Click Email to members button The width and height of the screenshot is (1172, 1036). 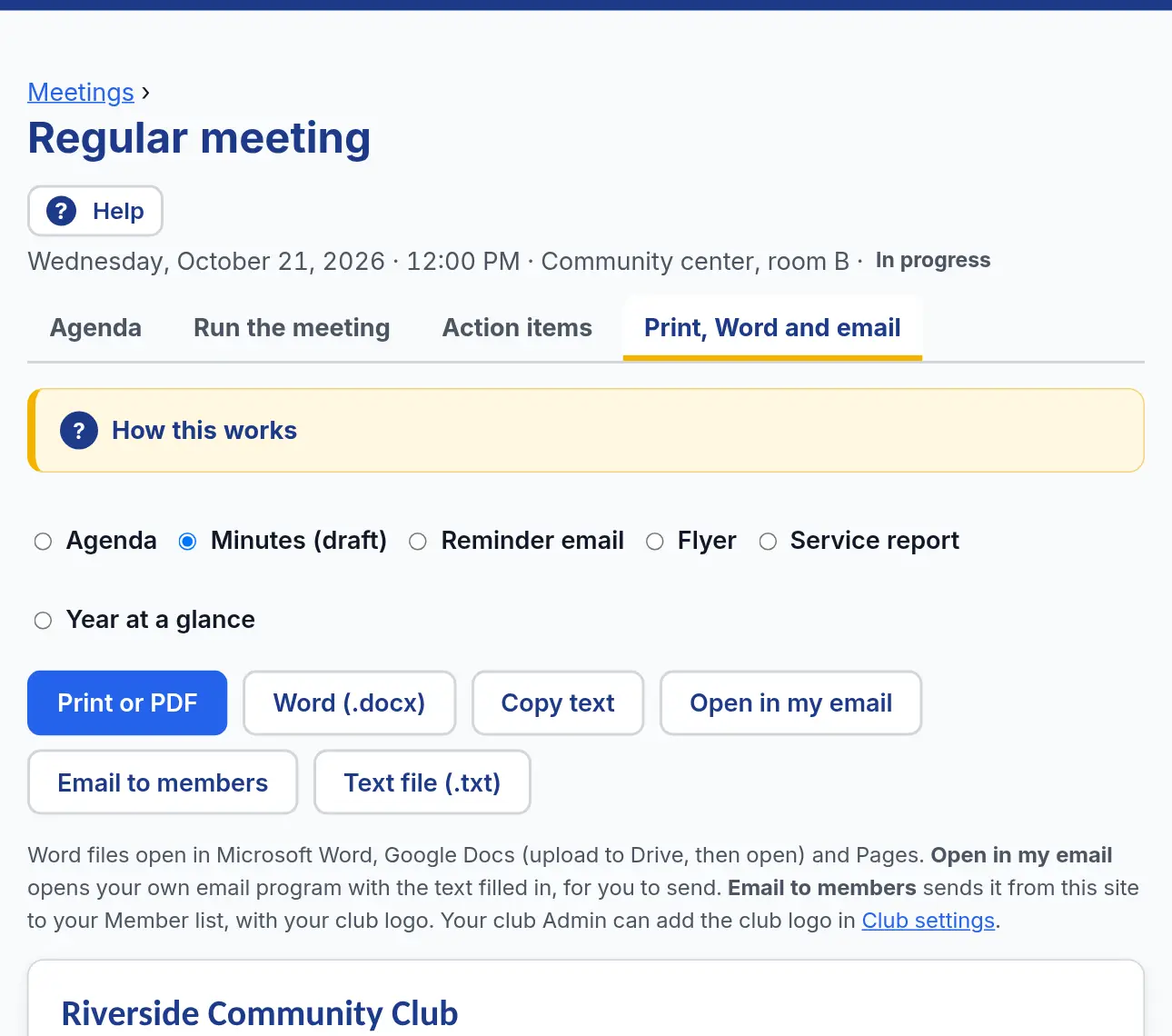[163, 782]
